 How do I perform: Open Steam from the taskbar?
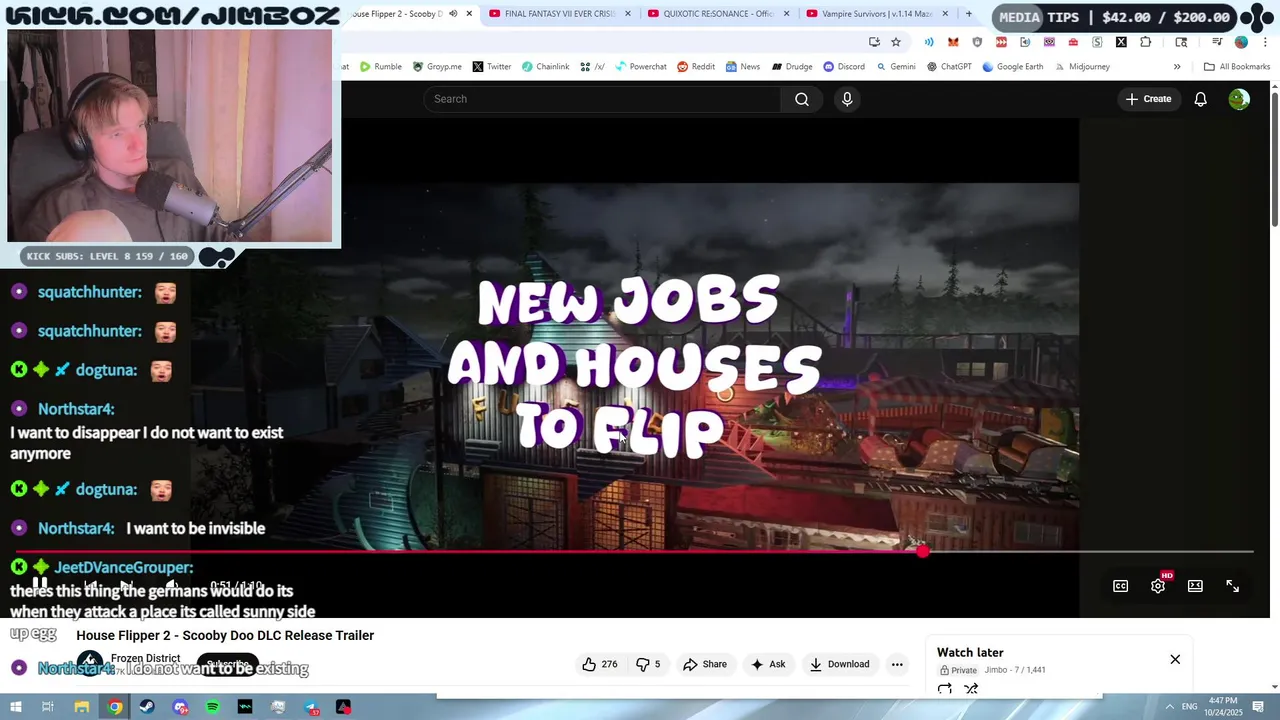point(148,707)
